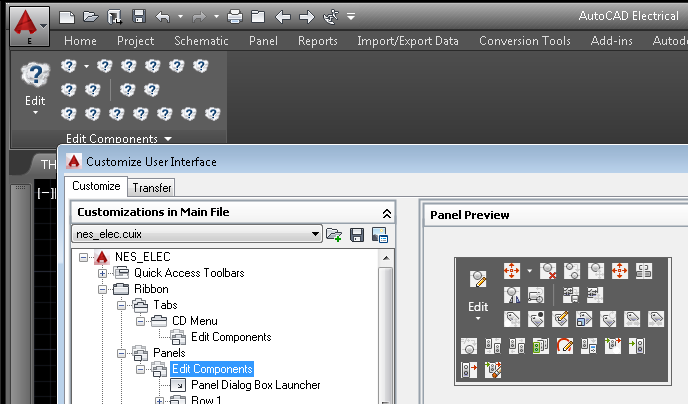Screen dimensions: 688x404
Task: Switch to the Panel ribbon tab
Action: (263, 41)
